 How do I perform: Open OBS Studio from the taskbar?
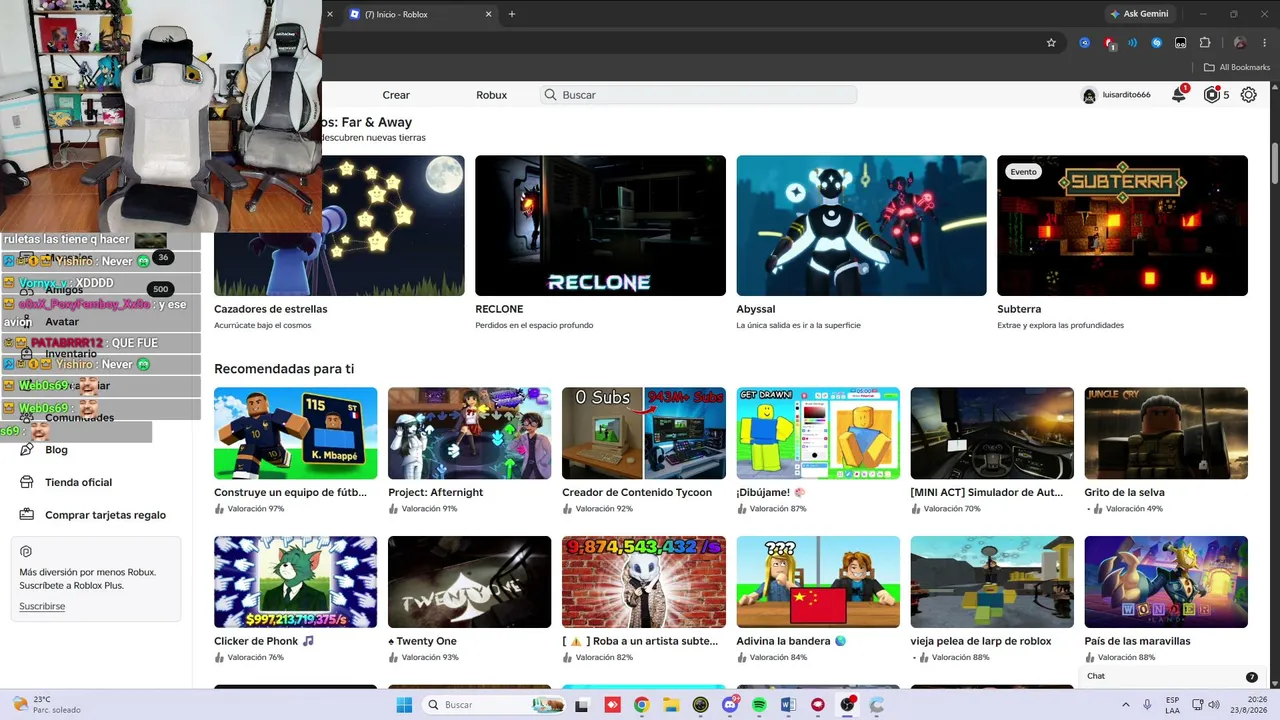(x=847, y=705)
